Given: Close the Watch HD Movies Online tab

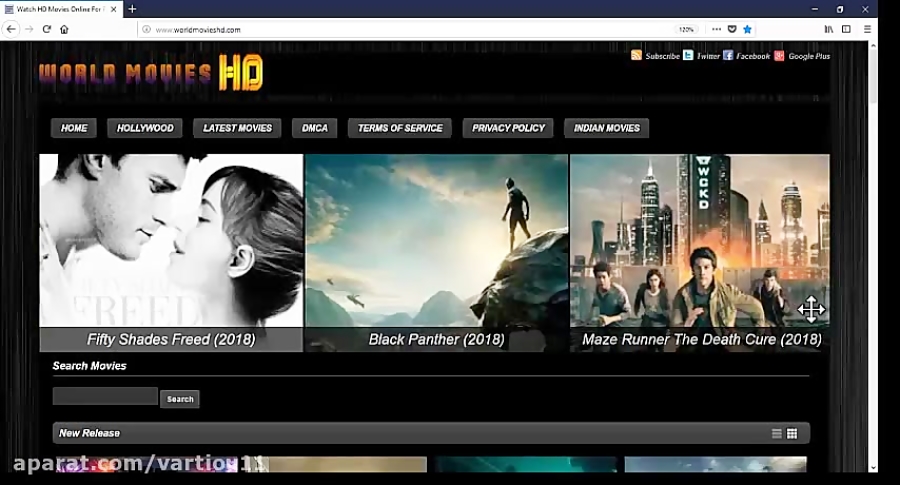Looking at the screenshot, I should click(114, 9).
